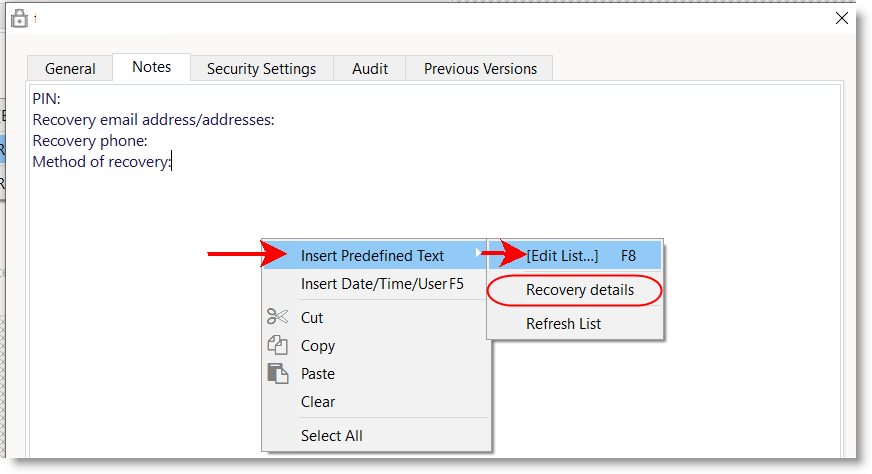
Task: Expand Insert Predefined Text submenu
Action: pyautogui.click(x=372, y=256)
